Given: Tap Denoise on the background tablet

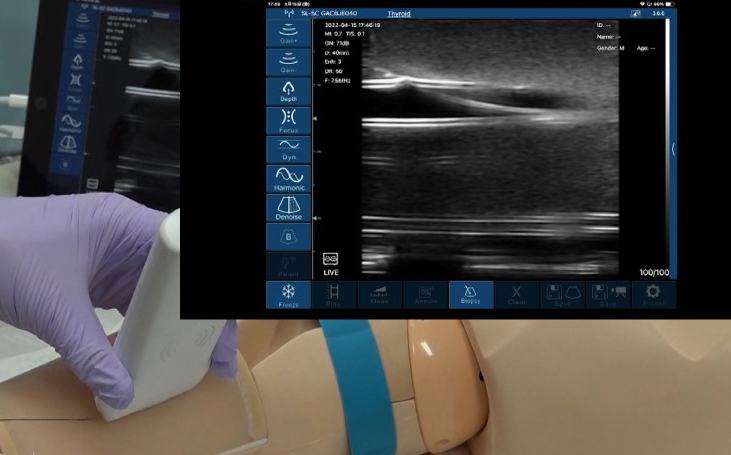Looking at the screenshot, I should point(68,145).
